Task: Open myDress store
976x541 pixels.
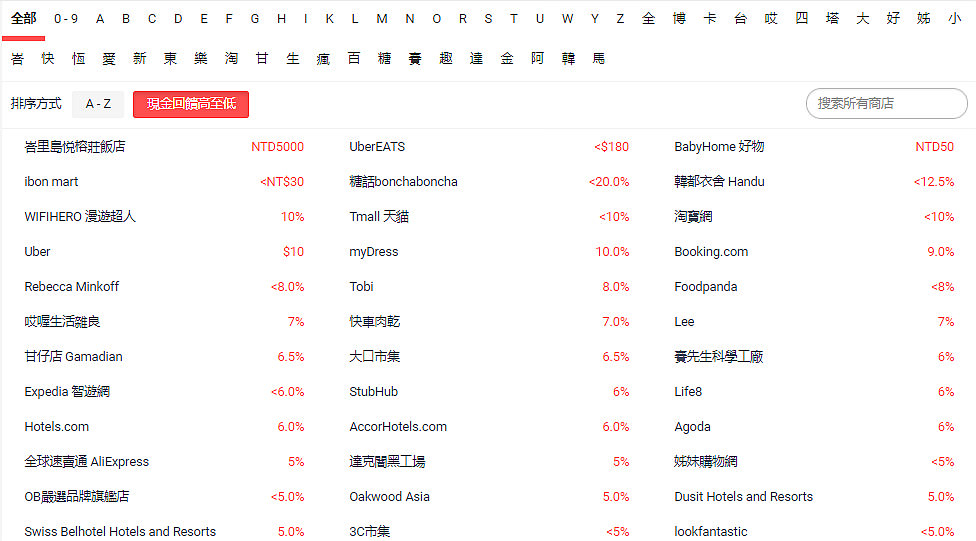Action: 373,252
